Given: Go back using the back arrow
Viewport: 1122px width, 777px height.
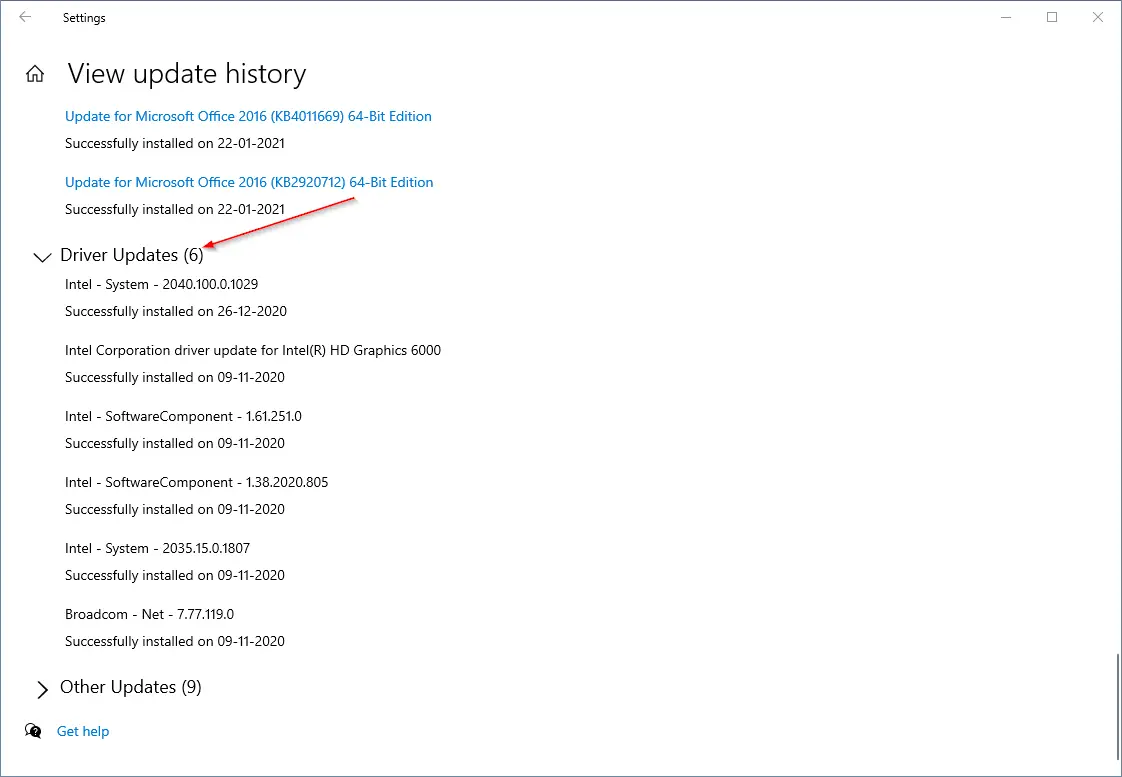Looking at the screenshot, I should tap(26, 17).
